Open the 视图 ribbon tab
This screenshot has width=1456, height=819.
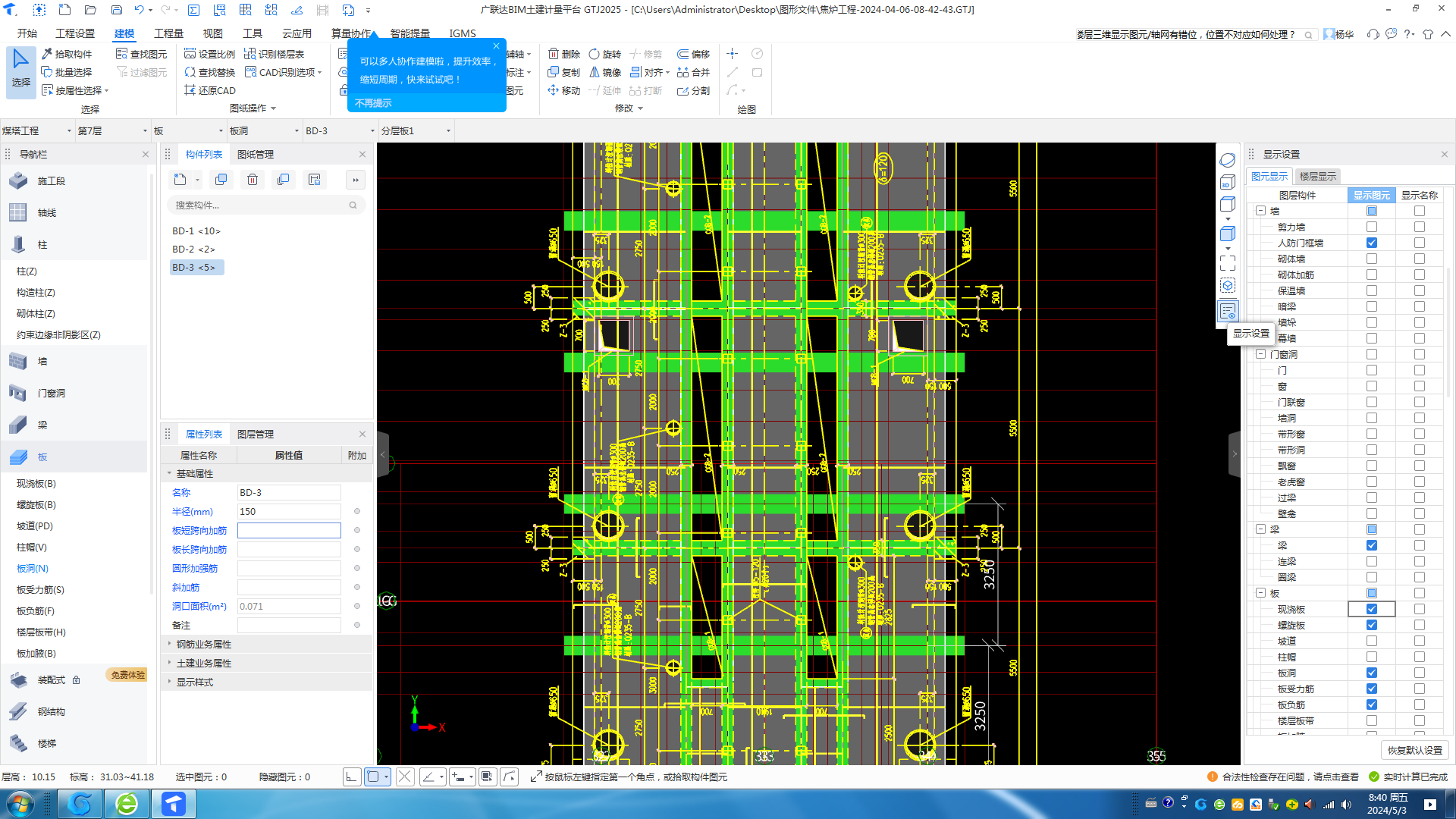[x=213, y=33]
